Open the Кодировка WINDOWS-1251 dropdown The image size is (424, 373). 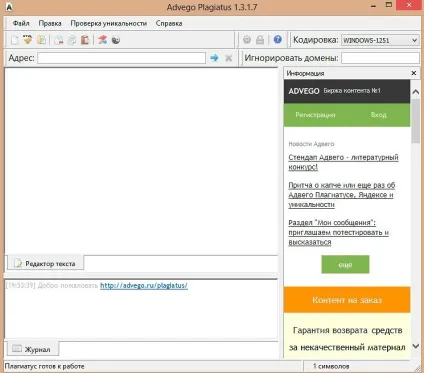point(380,40)
